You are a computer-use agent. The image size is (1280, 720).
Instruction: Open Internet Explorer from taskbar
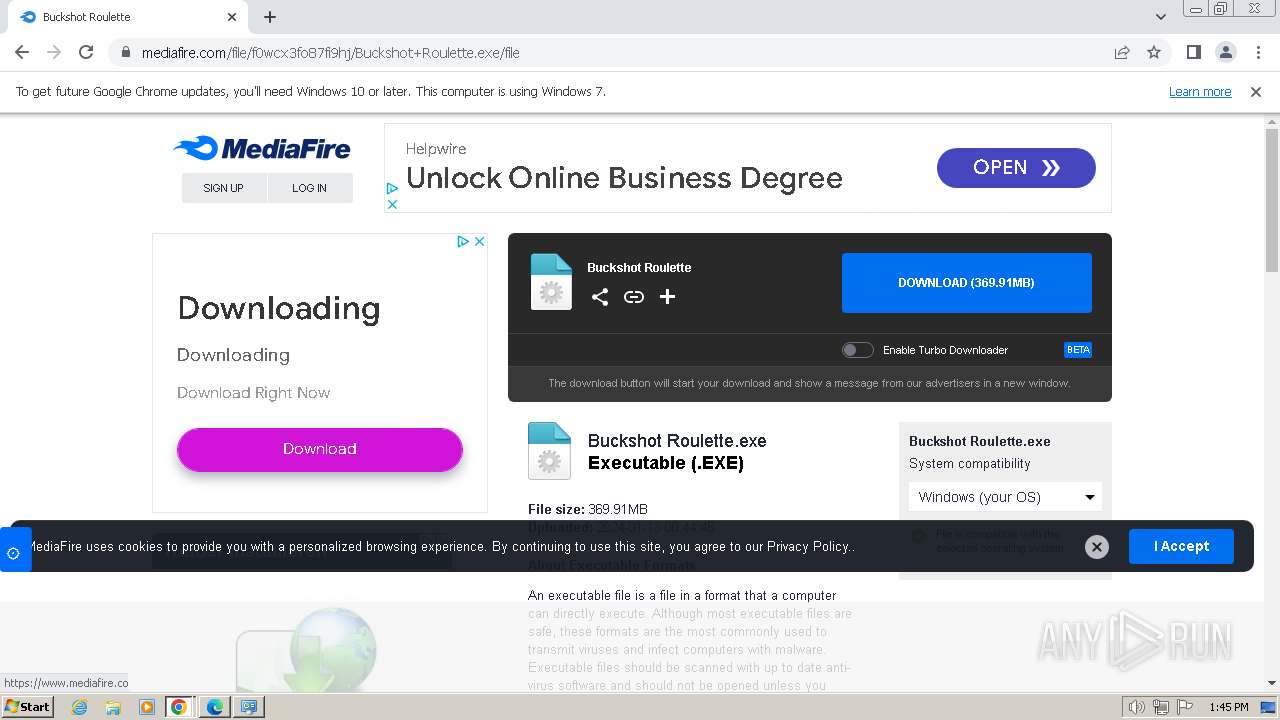click(80, 707)
